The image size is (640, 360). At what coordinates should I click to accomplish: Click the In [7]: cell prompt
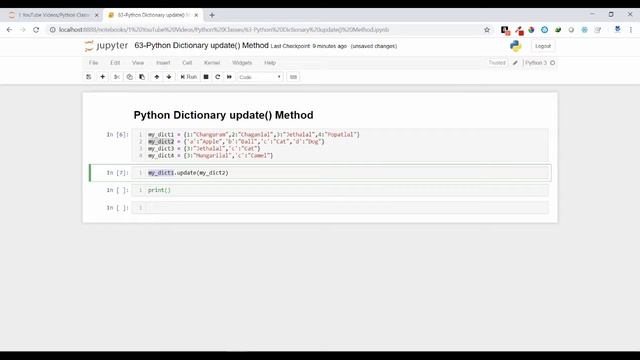tap(118, 173)
